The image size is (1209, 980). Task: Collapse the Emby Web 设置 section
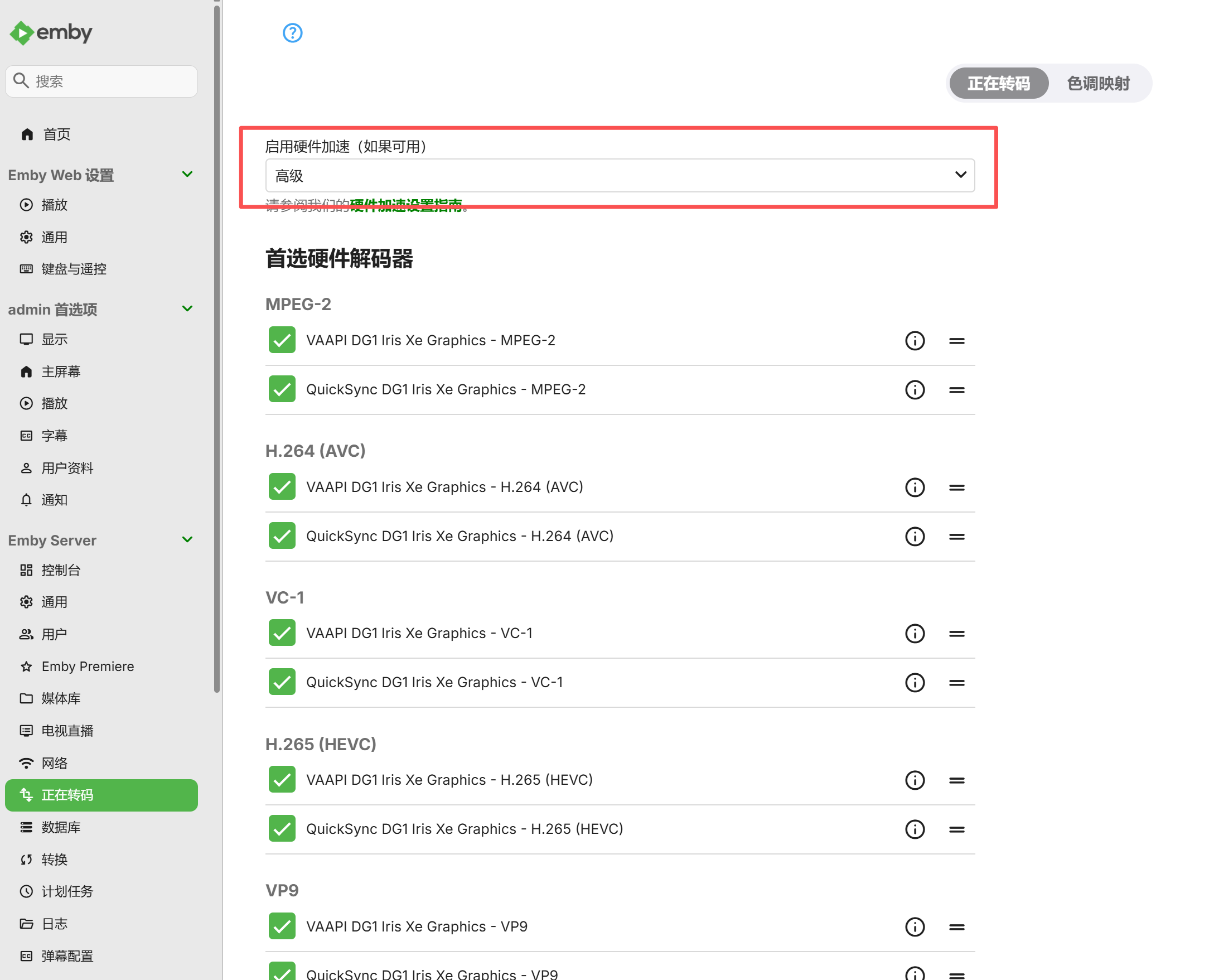click(187, 175)
